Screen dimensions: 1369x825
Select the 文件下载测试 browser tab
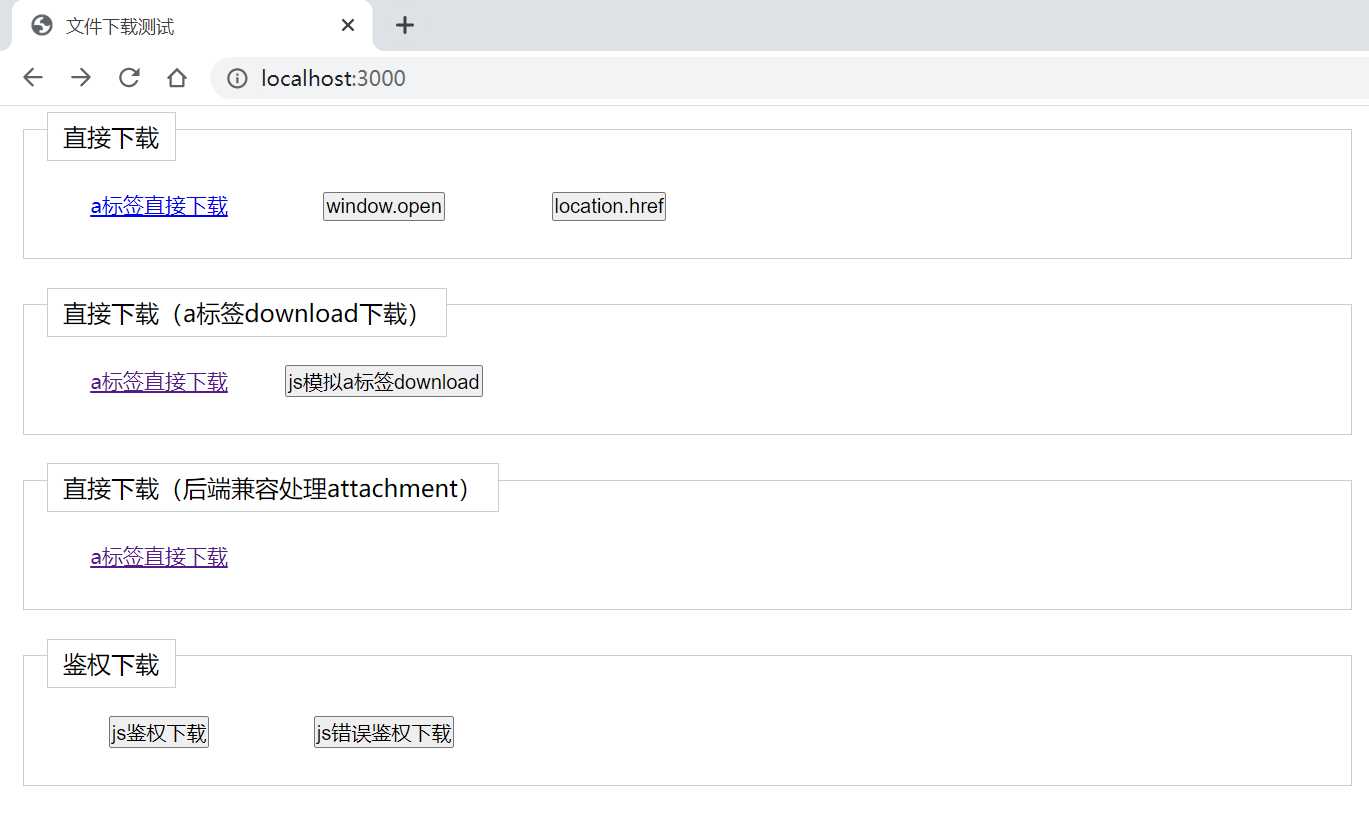click(x=192, y=26)
